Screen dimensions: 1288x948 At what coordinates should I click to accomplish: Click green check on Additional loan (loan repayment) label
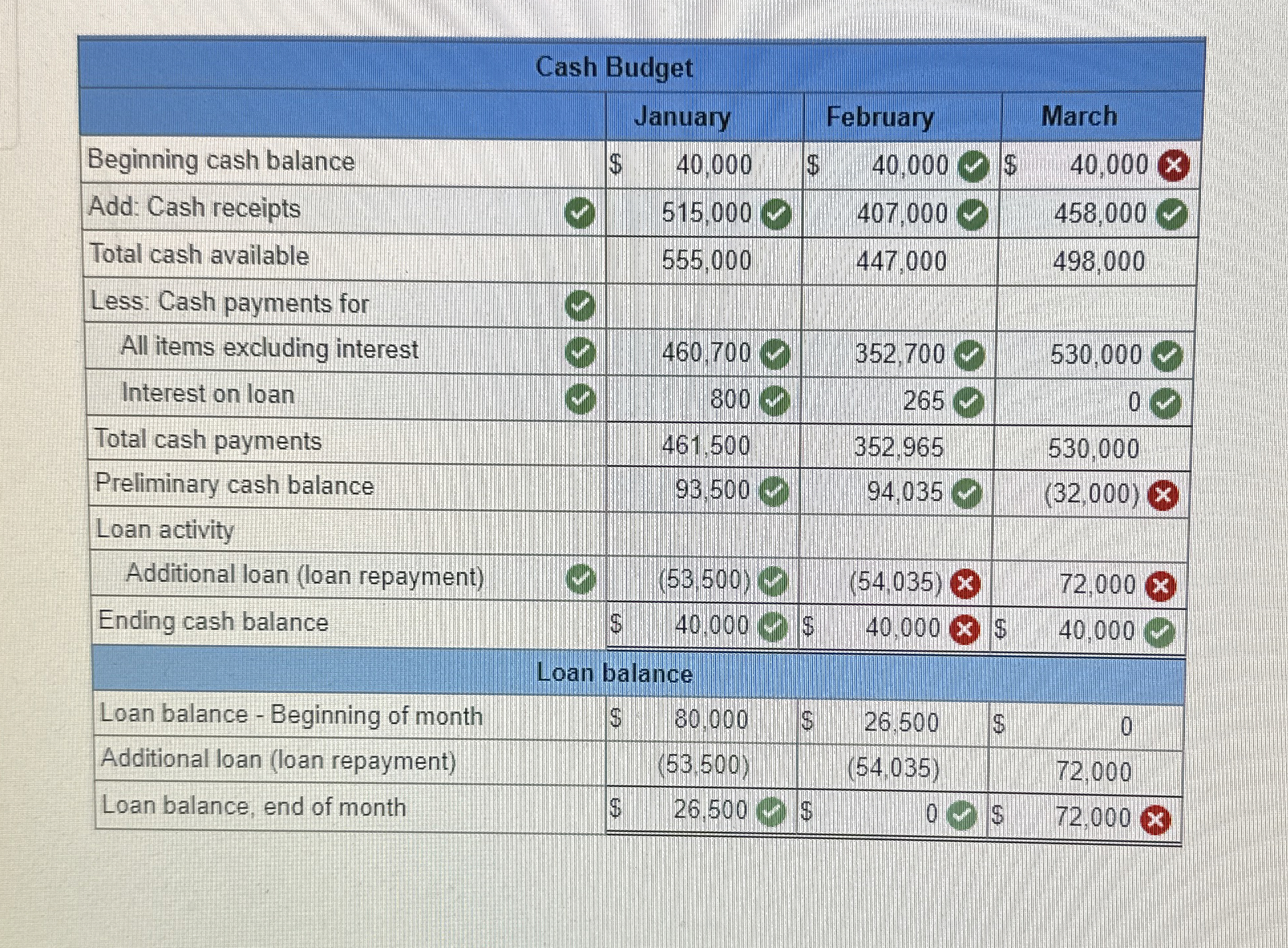581,579
